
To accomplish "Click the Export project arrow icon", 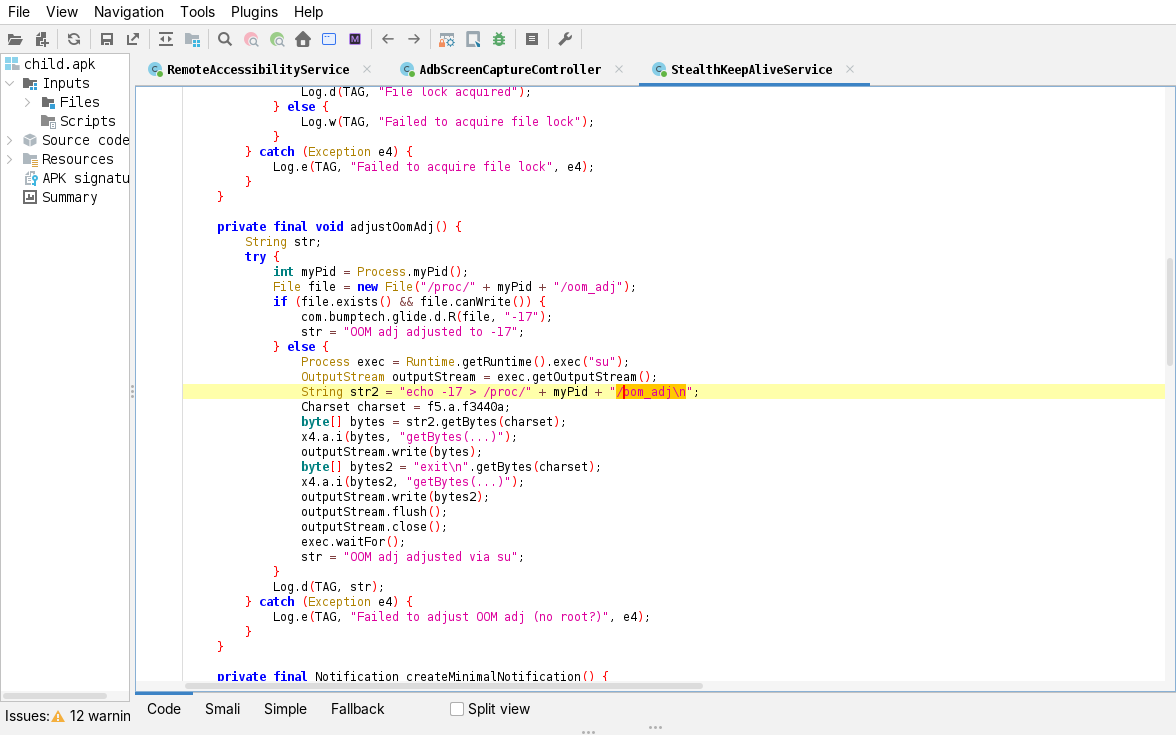I will (x=133, y=40).
